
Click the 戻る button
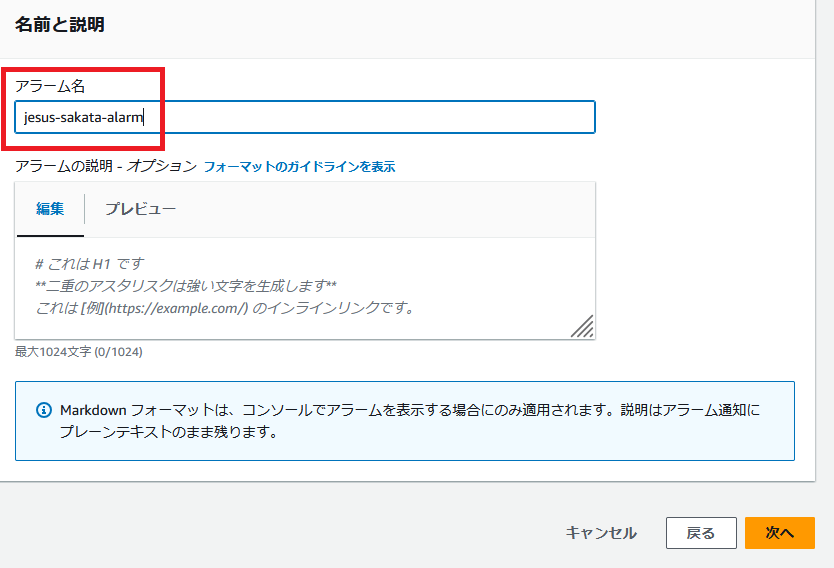point(701,533)
